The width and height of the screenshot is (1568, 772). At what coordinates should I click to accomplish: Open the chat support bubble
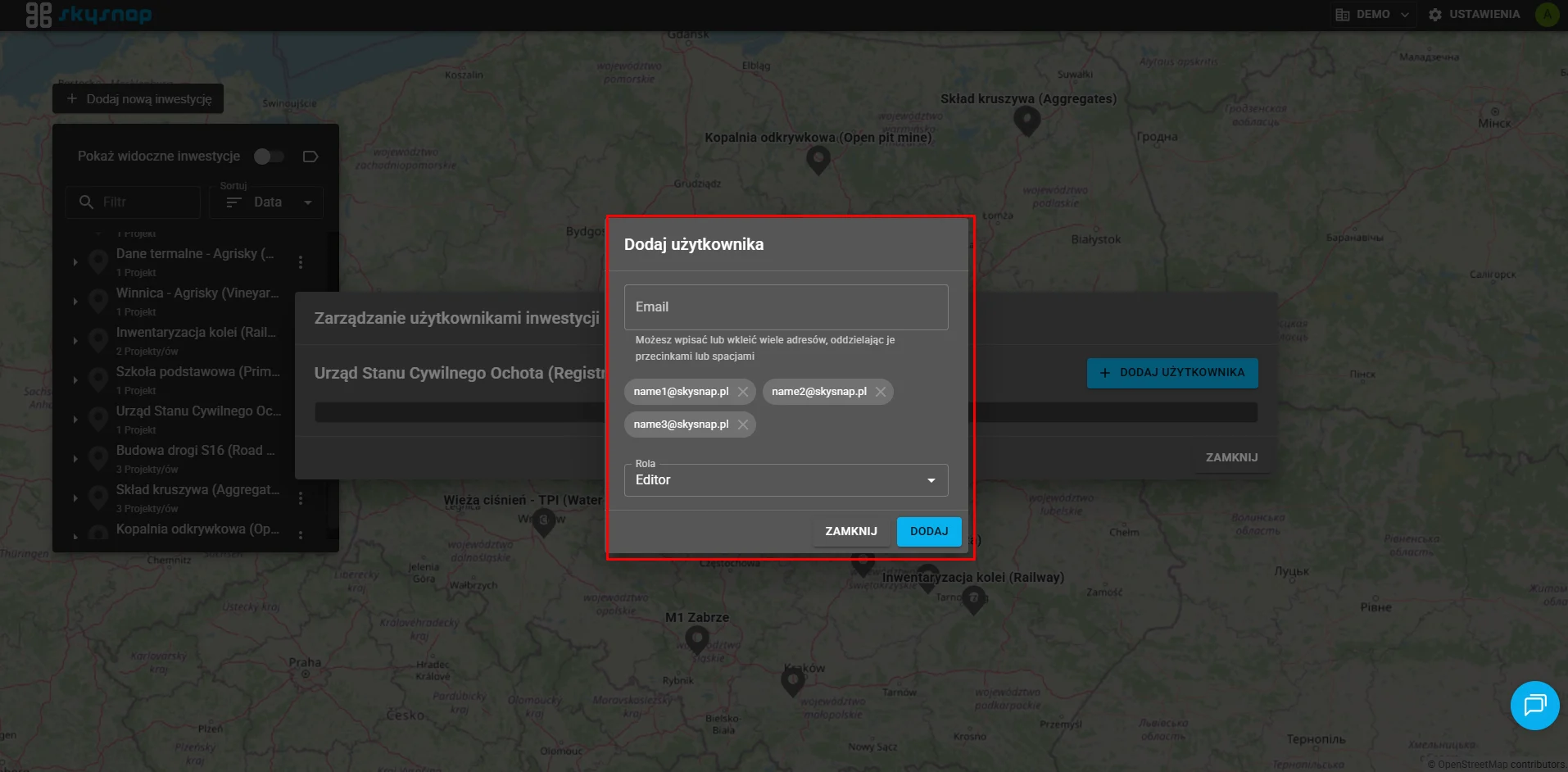pyautogui.click(x=1534, y=705)
